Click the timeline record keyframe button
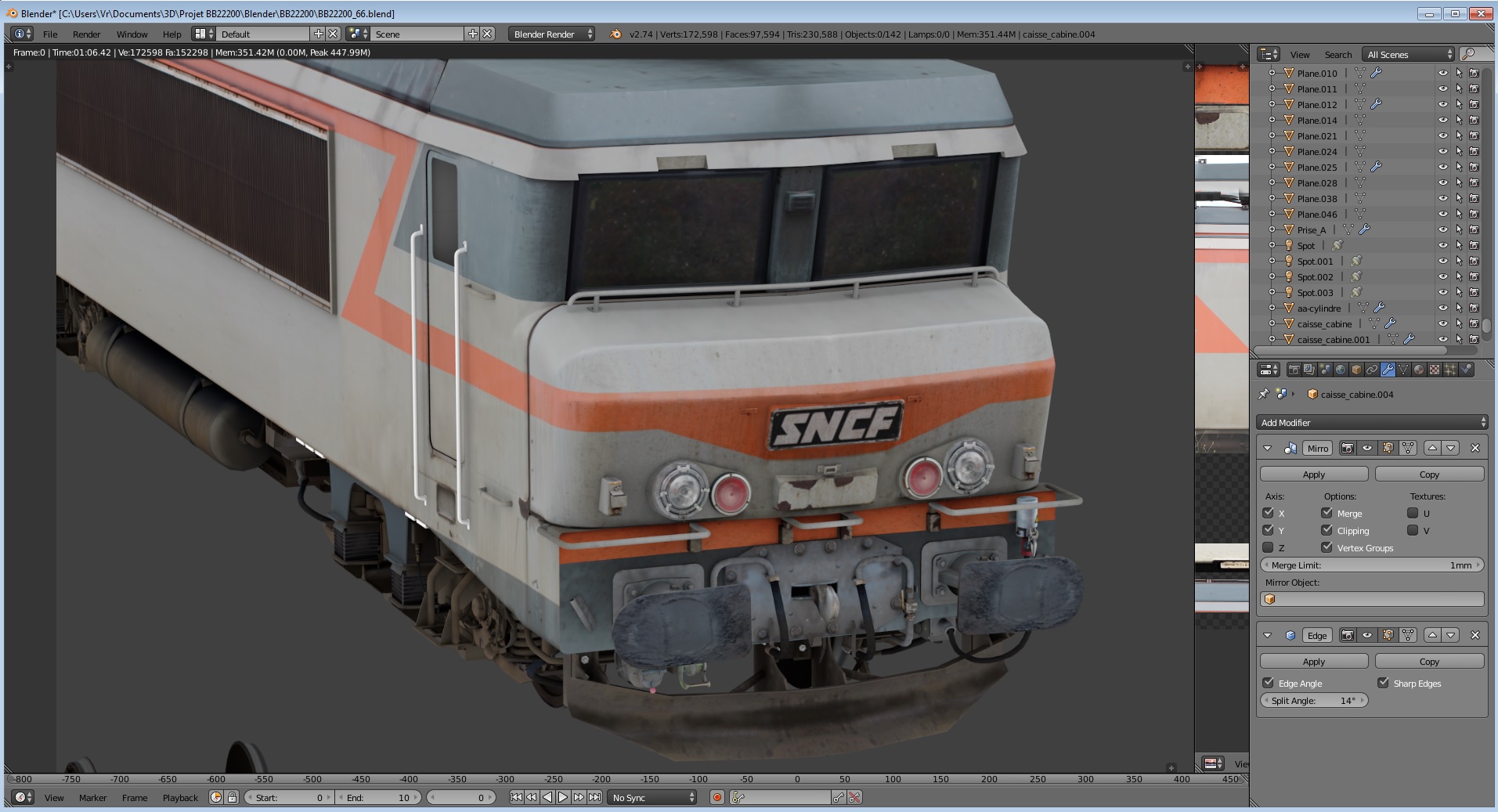Screen dimensions: 1498x812 (717, 797)
